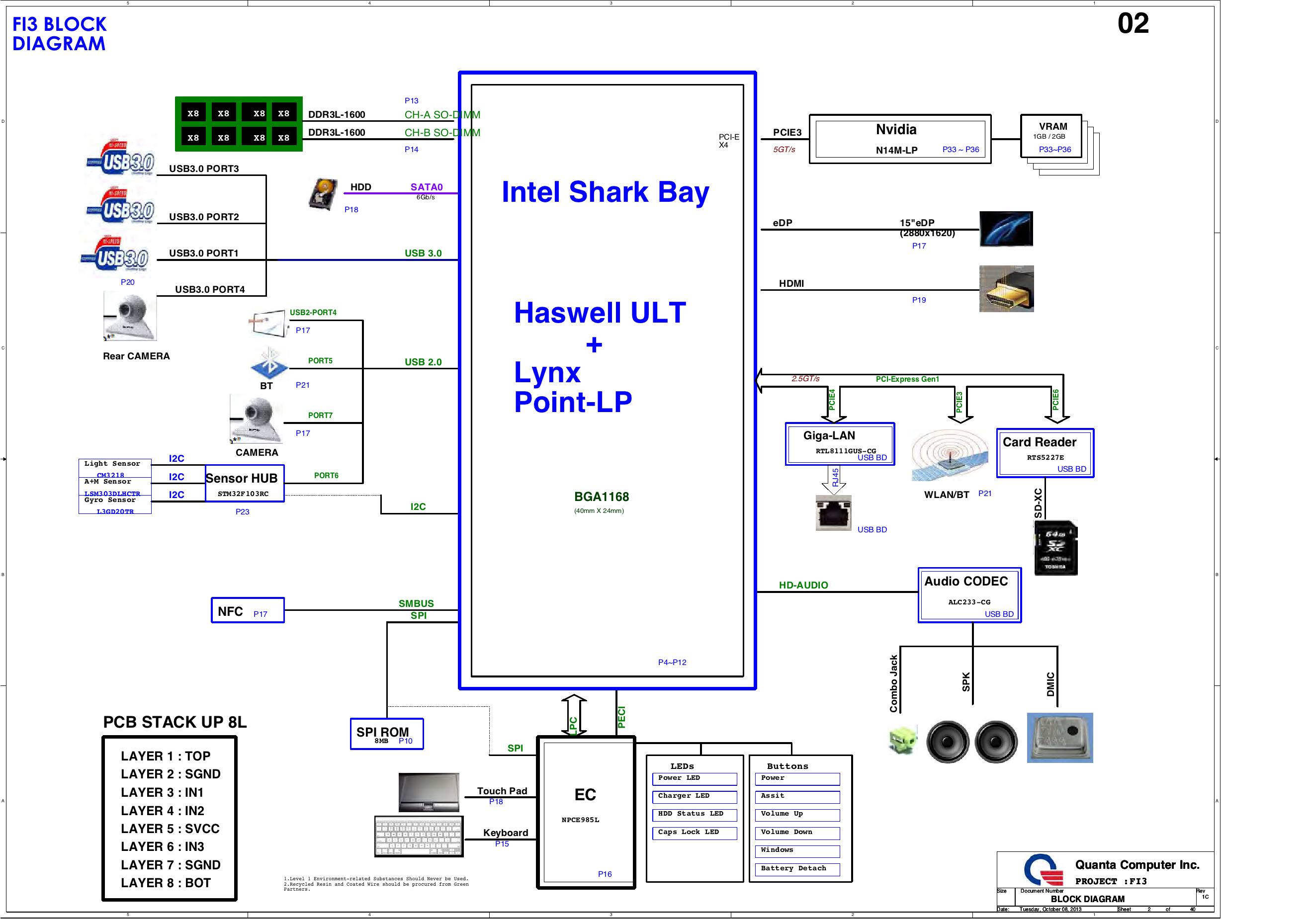Click the 15" eDP display panel image

1006,229
